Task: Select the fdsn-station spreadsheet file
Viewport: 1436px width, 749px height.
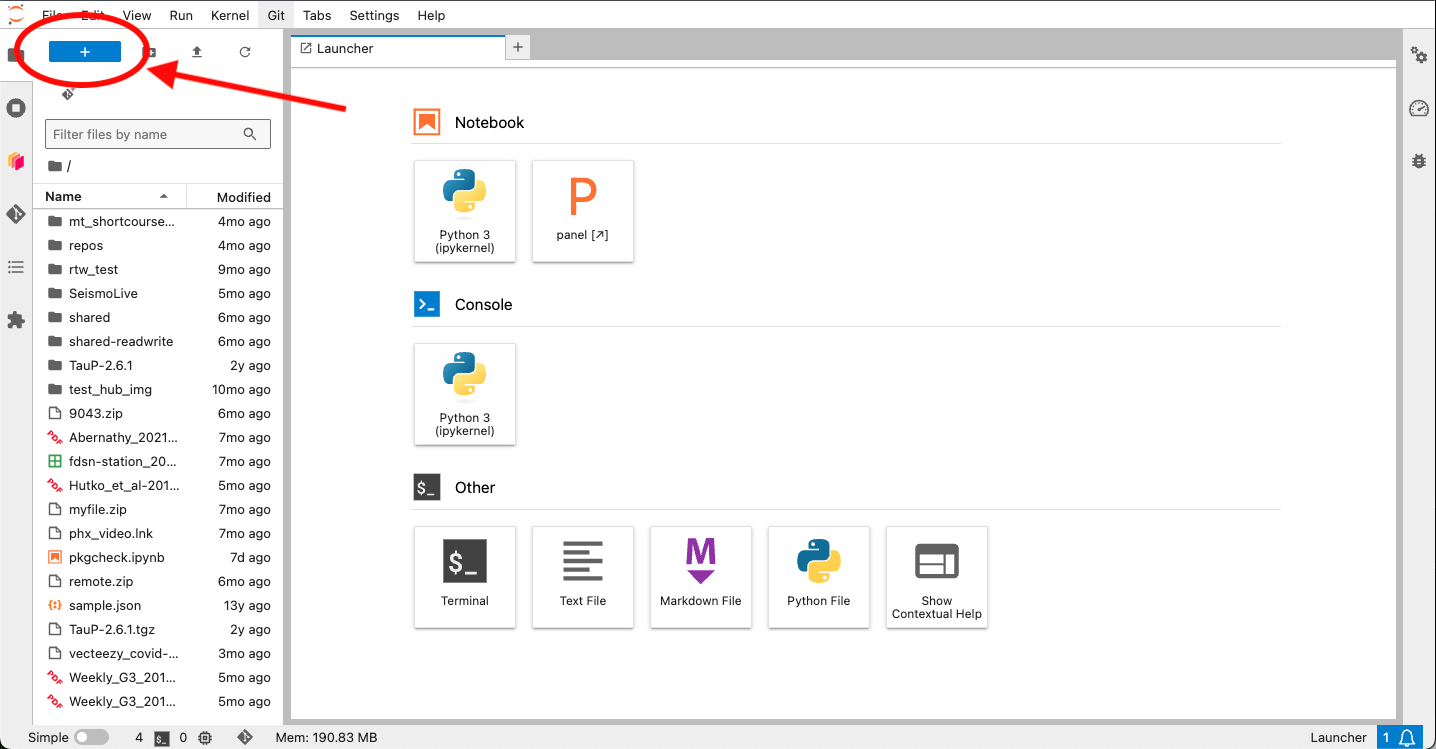Action: (x=158, y=462)
